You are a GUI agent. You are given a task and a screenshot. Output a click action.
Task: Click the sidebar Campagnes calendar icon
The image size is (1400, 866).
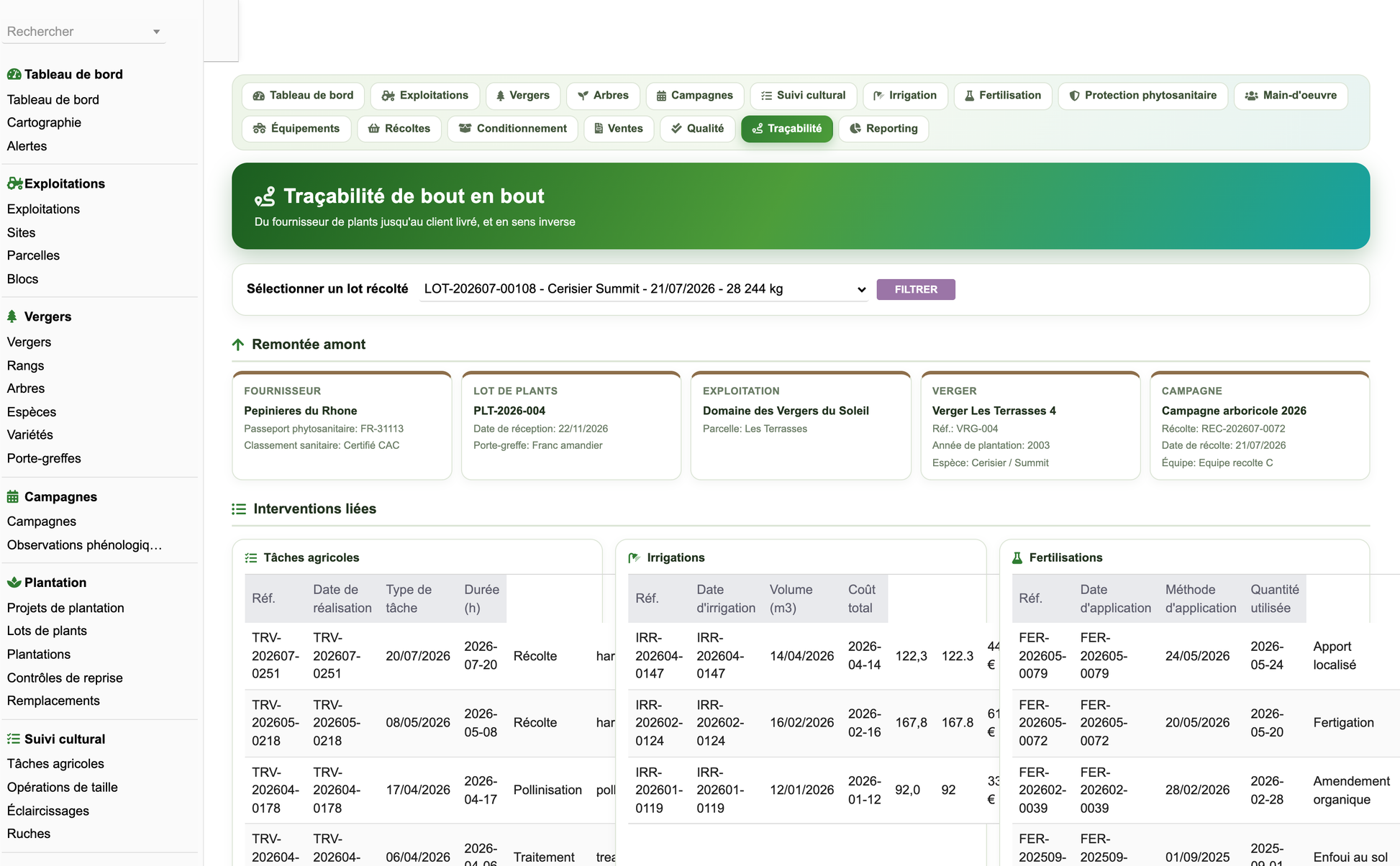pos(13,496)
